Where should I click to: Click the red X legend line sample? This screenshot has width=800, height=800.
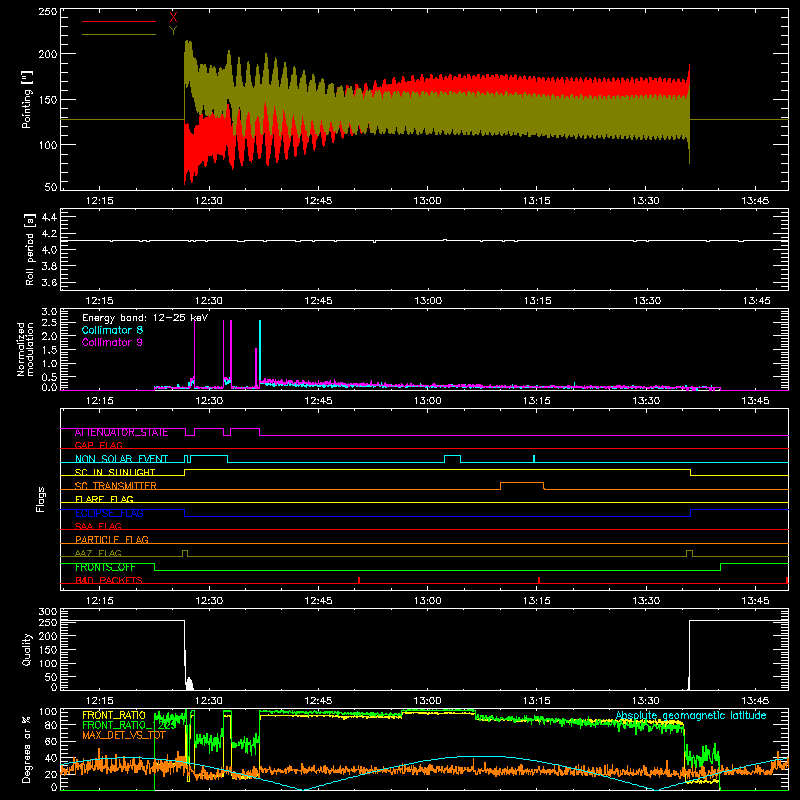click(x=119, y=21)
